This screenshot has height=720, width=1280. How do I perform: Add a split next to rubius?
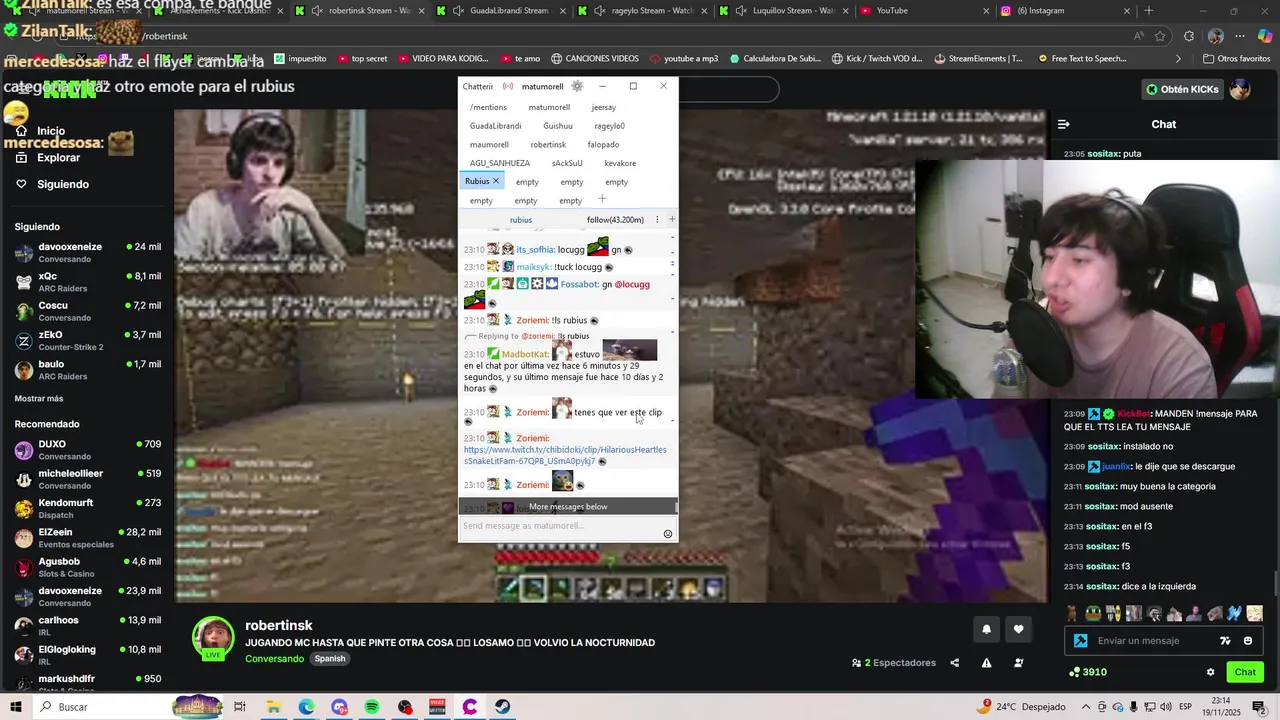coord(671,219)
